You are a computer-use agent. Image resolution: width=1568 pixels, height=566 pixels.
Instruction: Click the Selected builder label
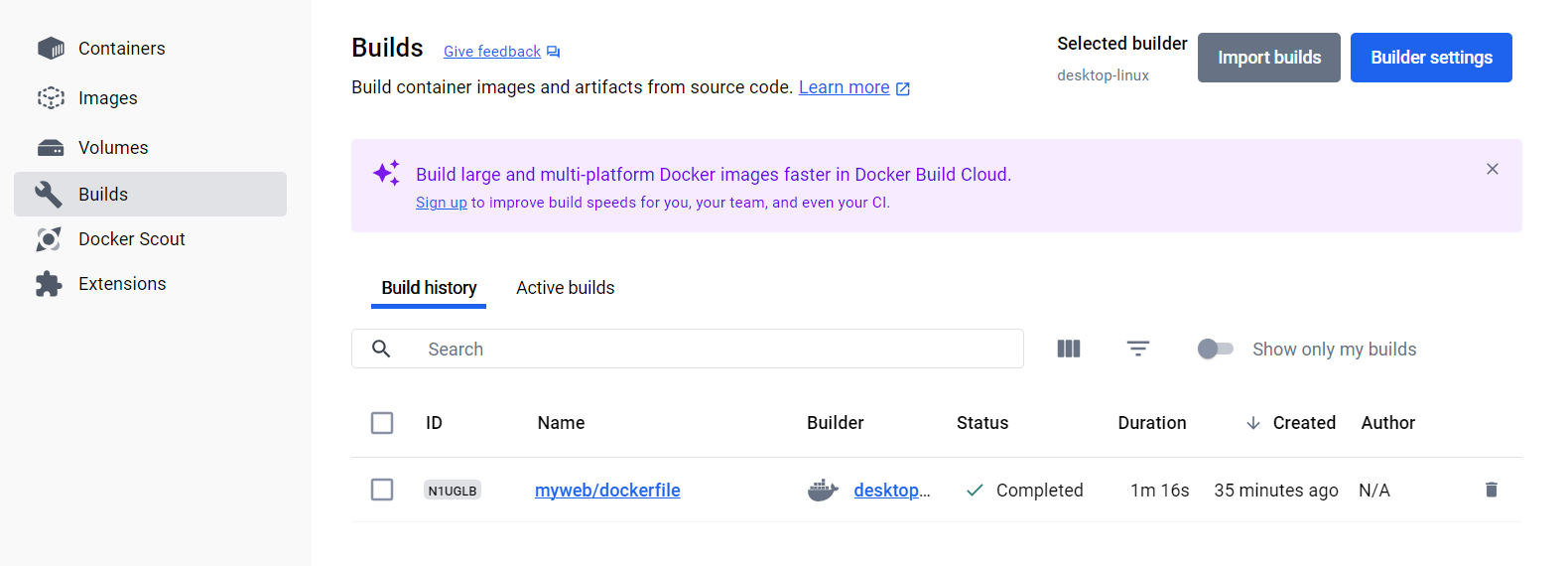[1122, 44]
